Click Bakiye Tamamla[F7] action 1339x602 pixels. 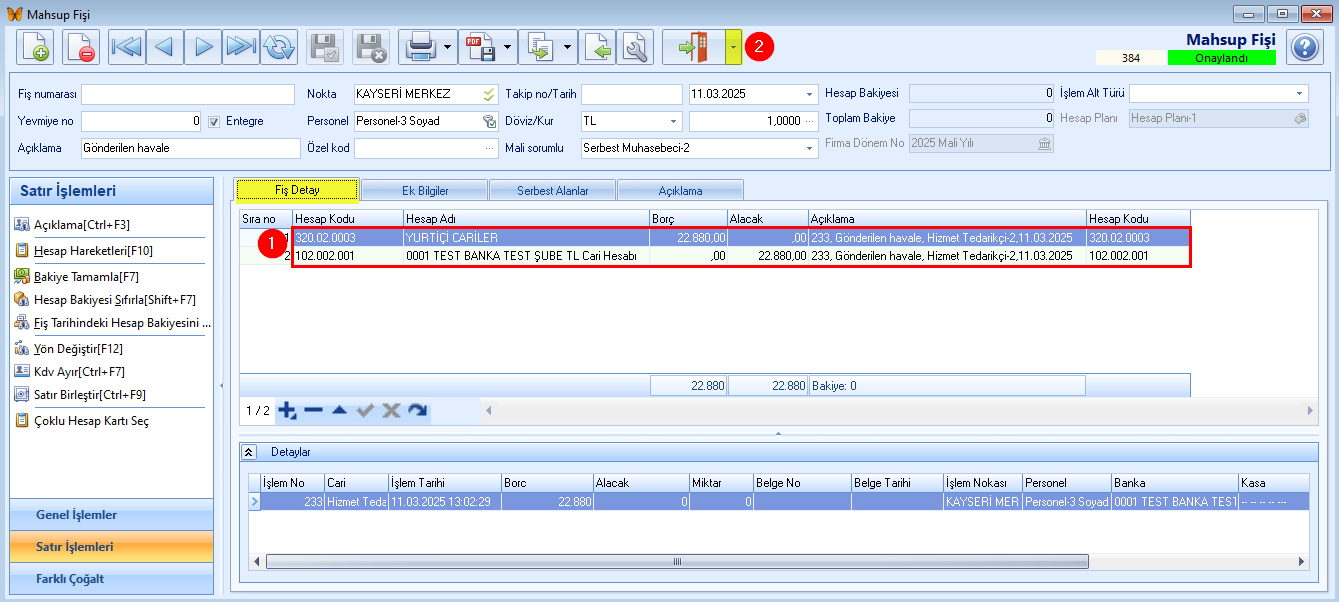coord(86,276)
